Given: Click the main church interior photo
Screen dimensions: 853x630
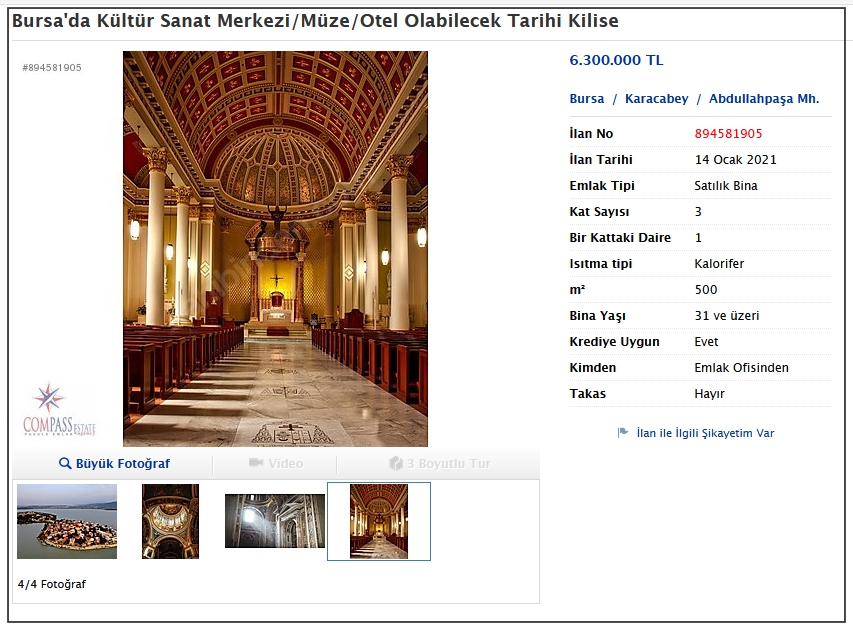Looking at the screenshot, I should pos(275,248).
